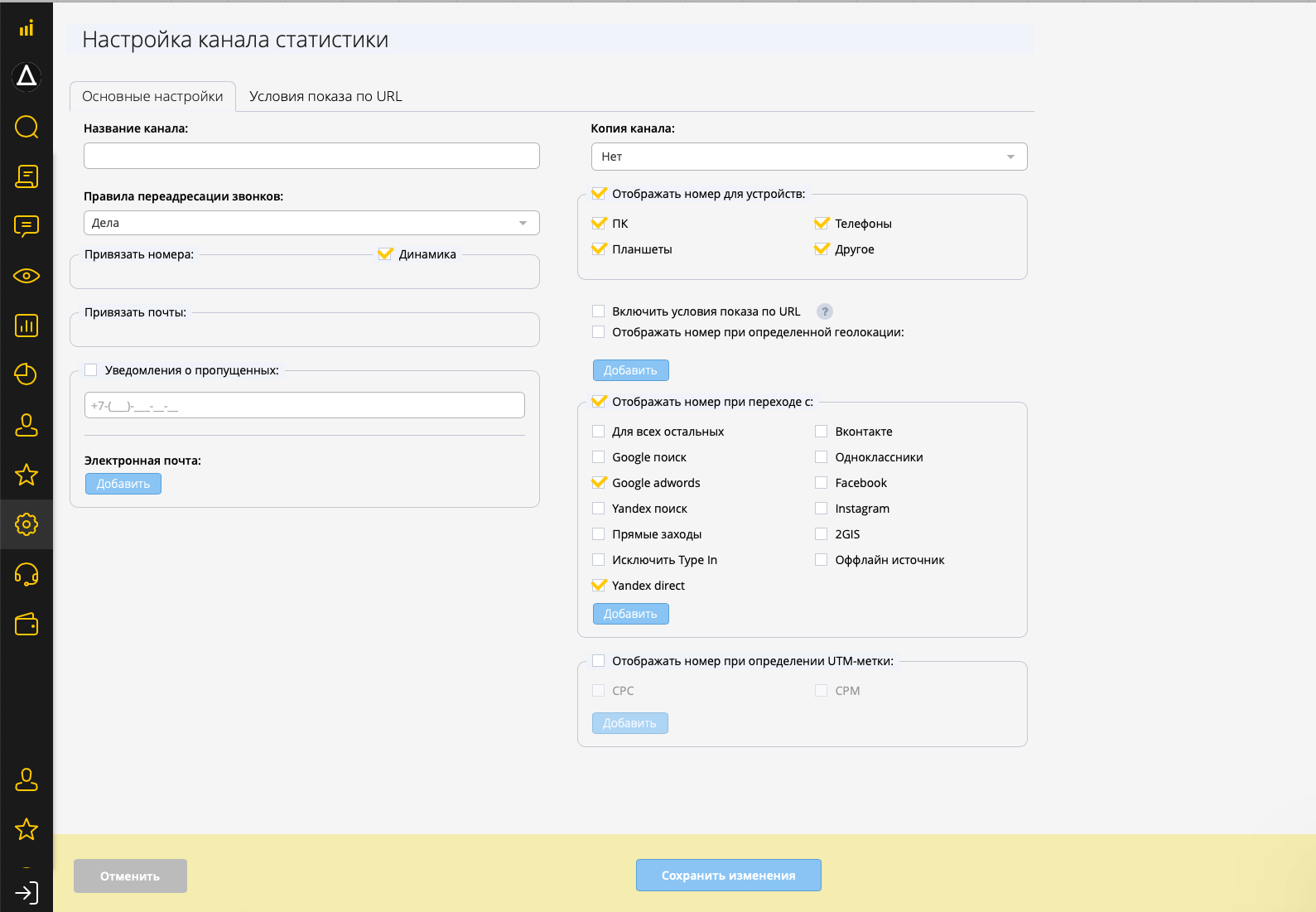Screen dimensions: 1316x912
Task: Click the Сохранить изменения button
Action: 728,876
